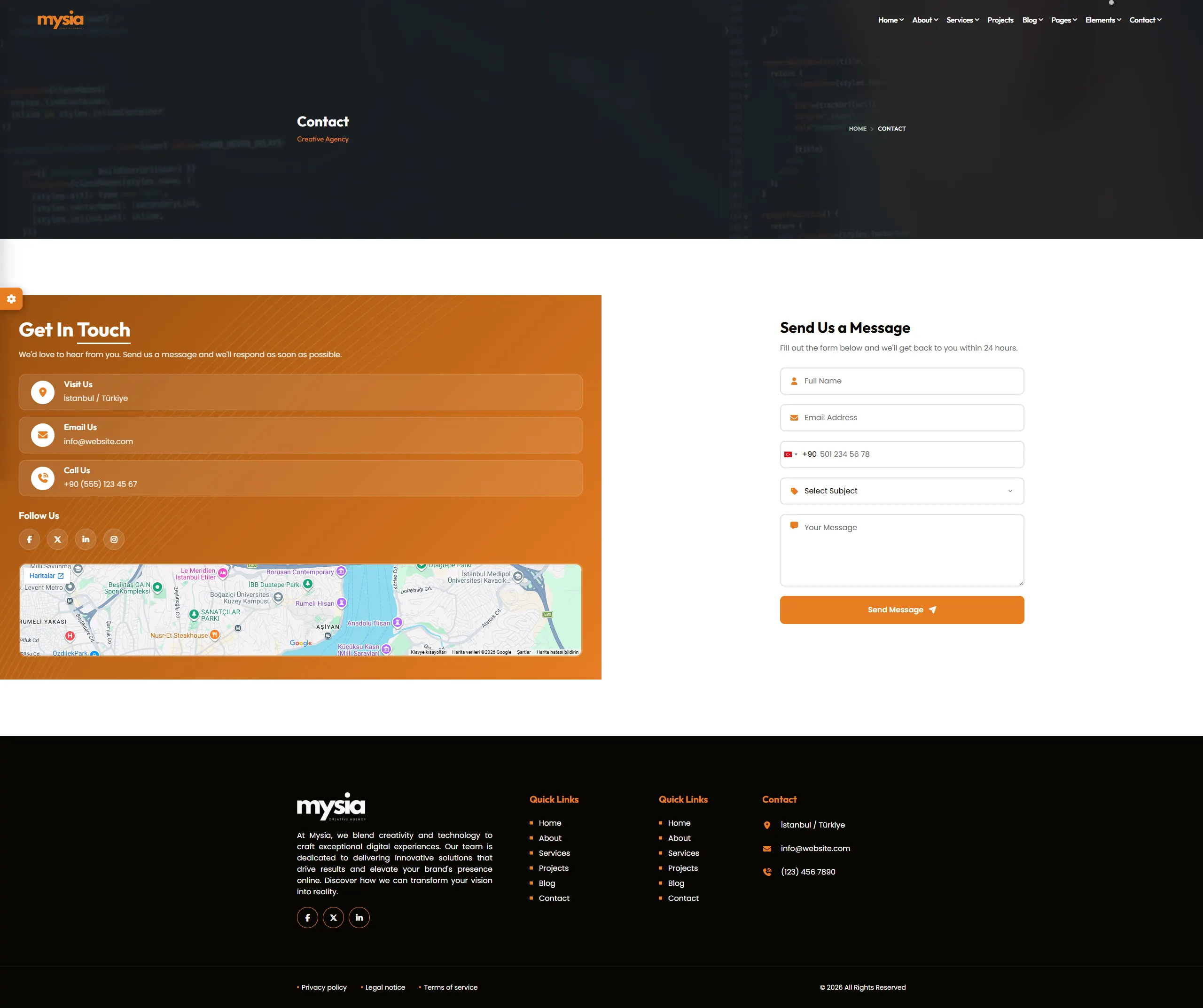Viewport: 1203px width, 1008px height.
Task: Open Privacy policy footer link
Action: pyautogui.click(x=324, y=987)
